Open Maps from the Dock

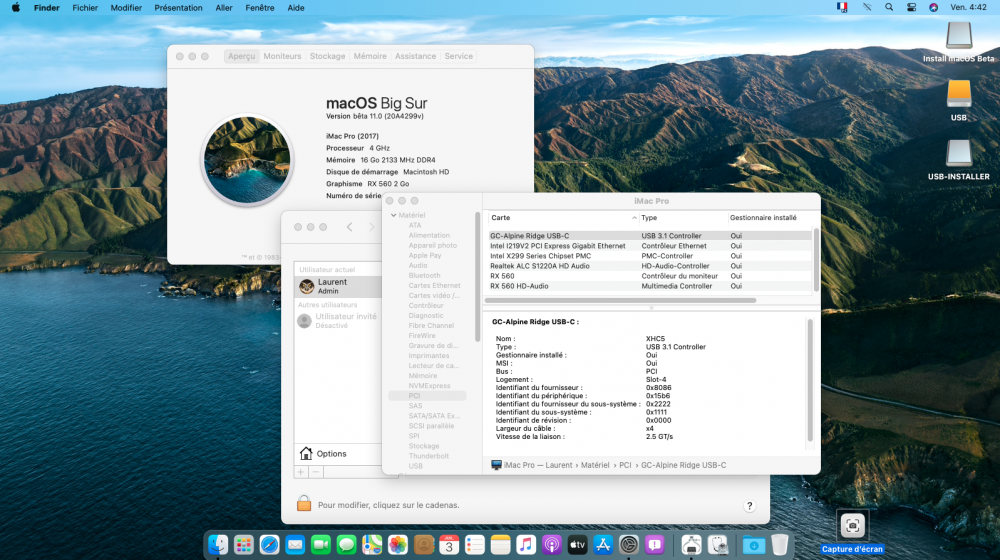tap(372, 545)
